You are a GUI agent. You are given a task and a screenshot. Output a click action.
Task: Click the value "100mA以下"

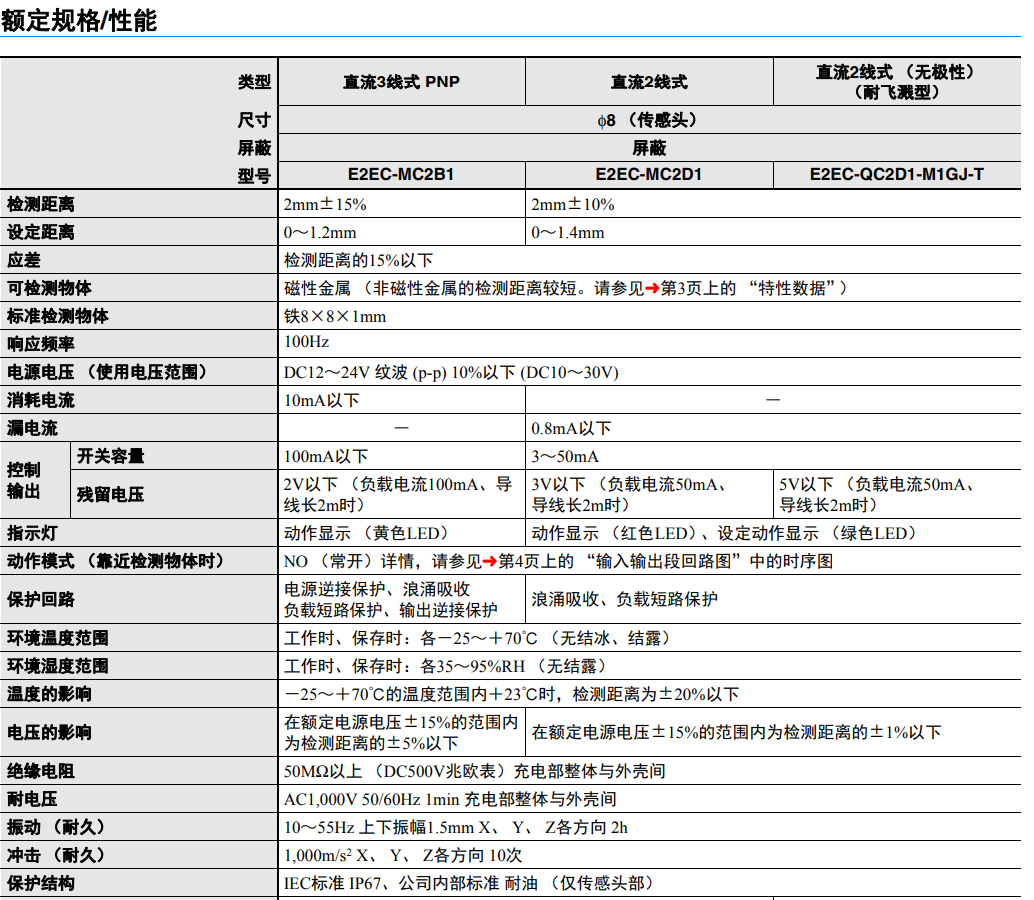click(x=326, y=456)
